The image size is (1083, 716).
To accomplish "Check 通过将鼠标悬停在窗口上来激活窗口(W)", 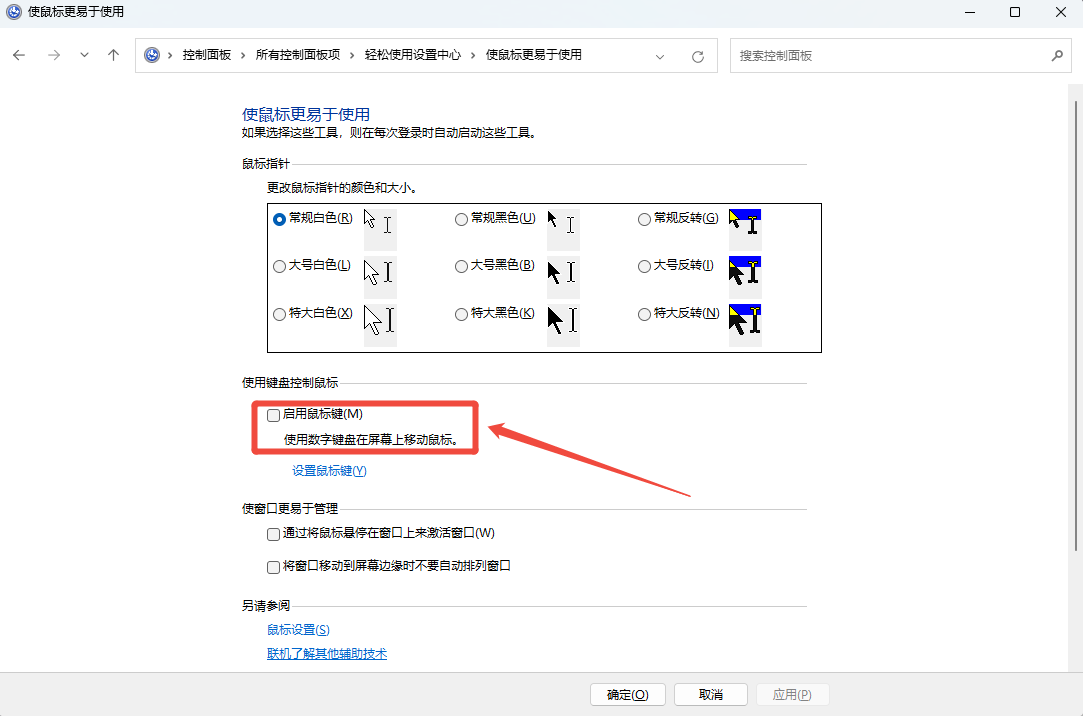I will click(x=274, y=534).
